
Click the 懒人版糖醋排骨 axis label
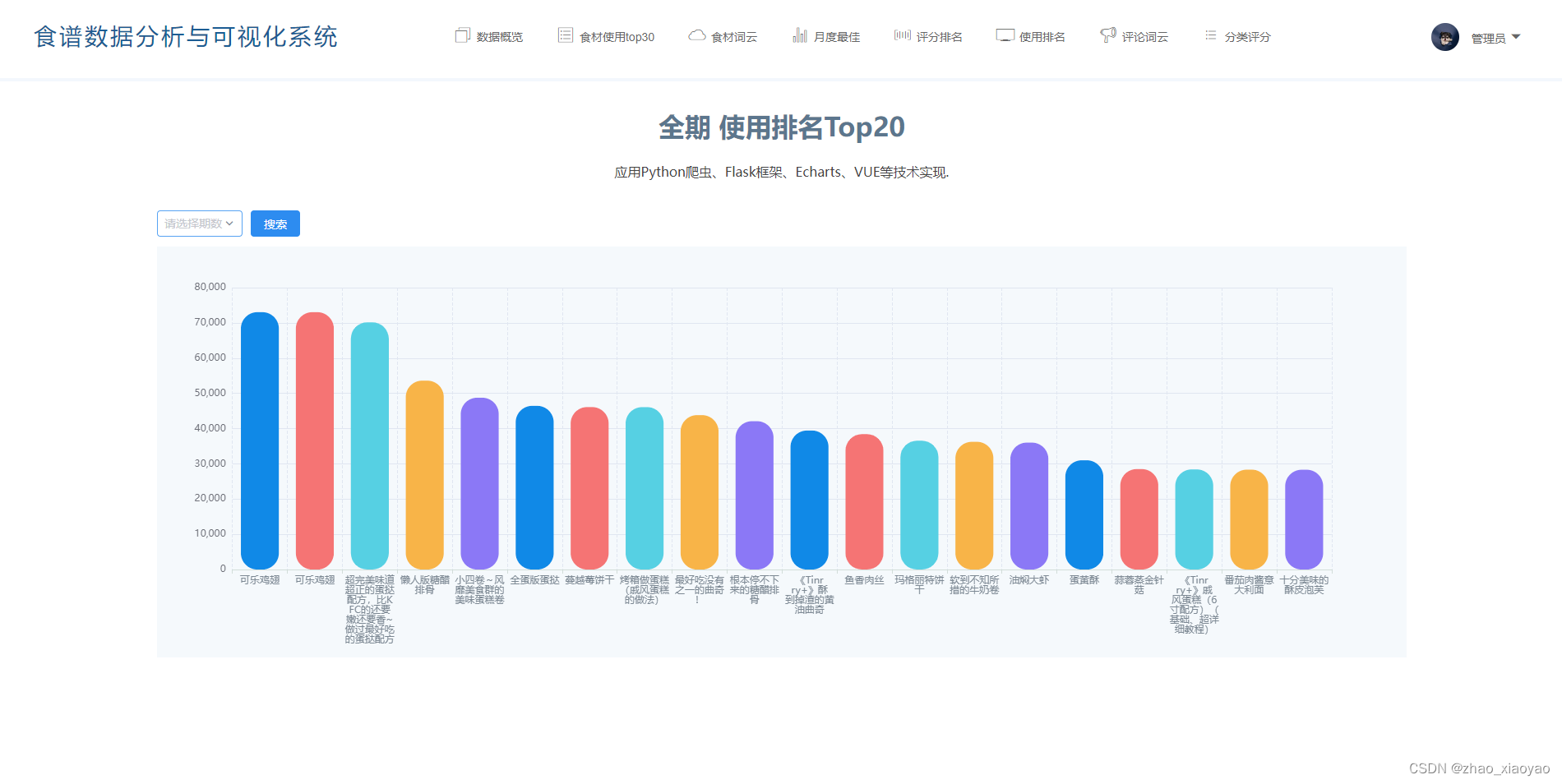pos(425,585)
